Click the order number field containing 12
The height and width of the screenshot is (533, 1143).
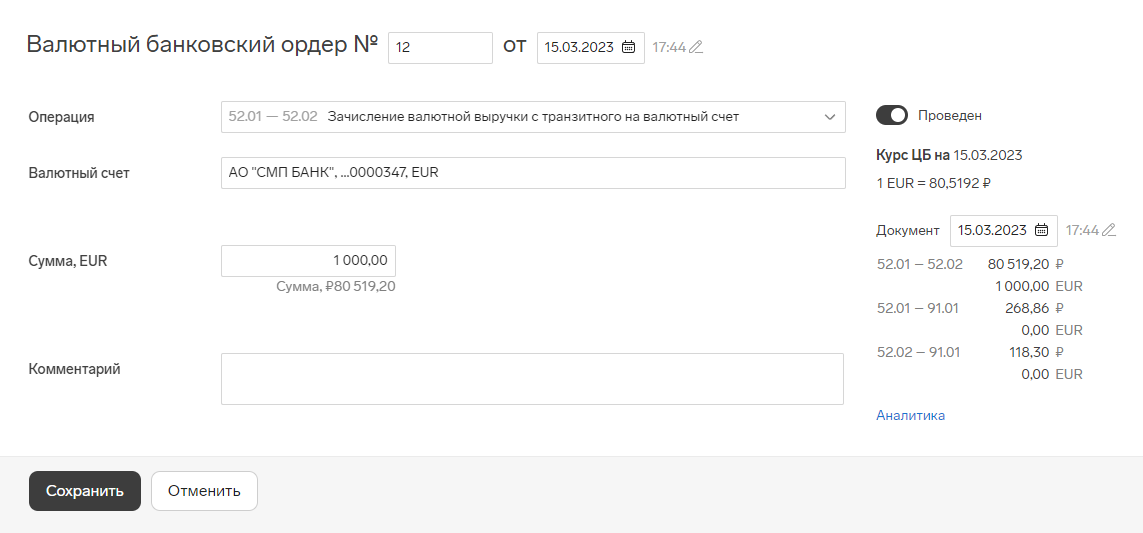(440, 48)
